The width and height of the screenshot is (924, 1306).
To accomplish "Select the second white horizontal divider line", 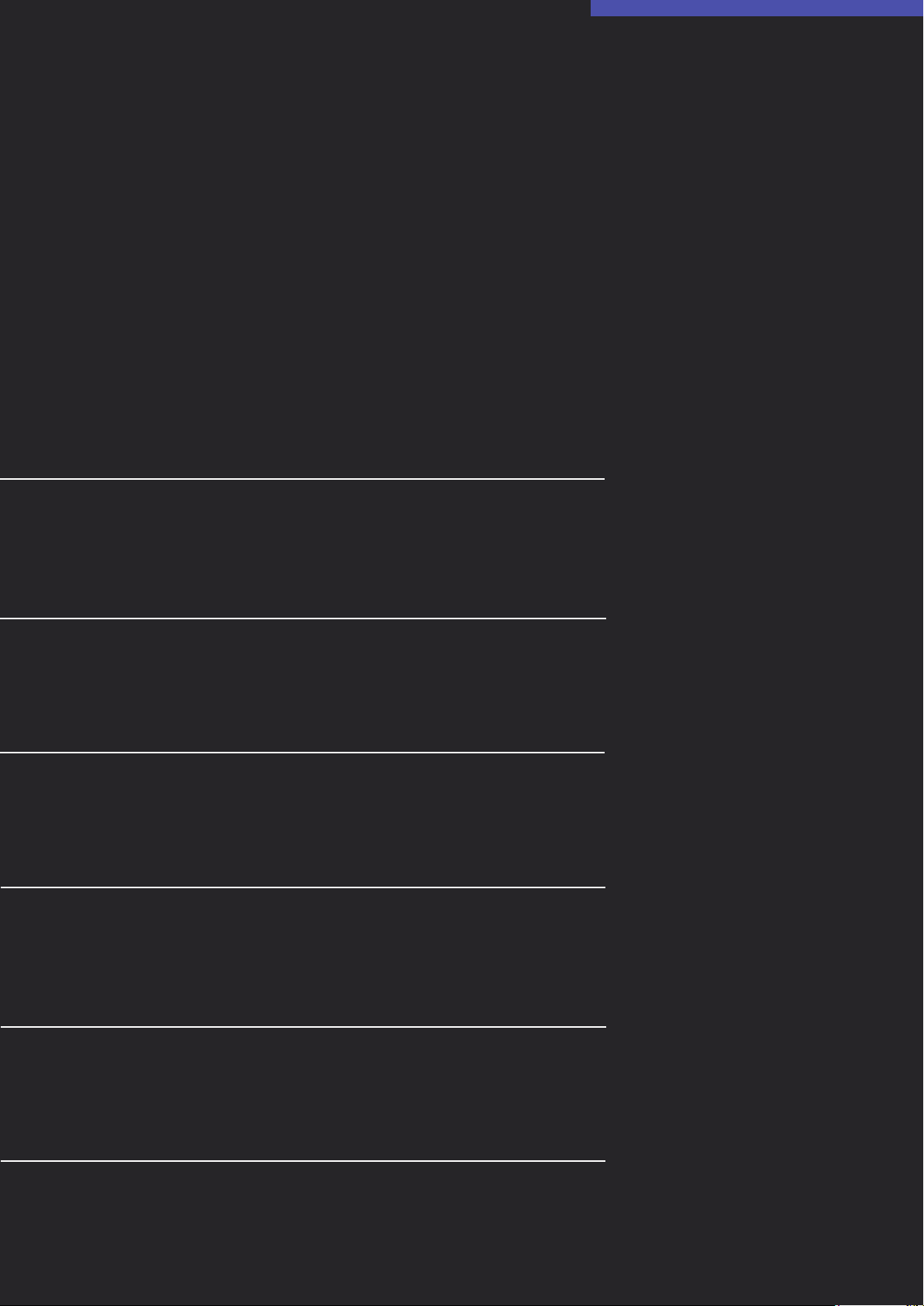I will coord(302,619).
